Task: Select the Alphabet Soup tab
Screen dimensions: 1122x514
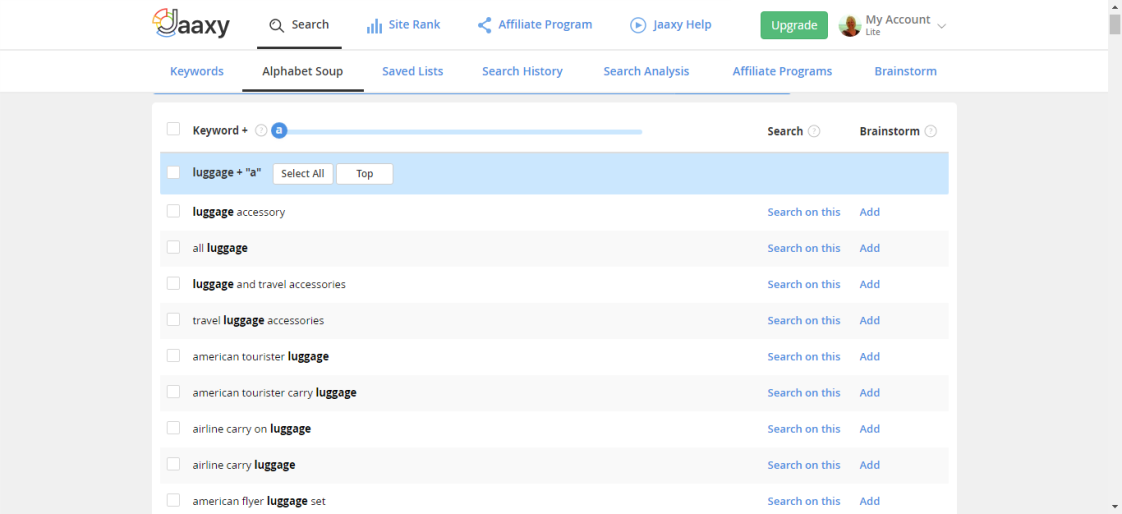Action: tap(303, 72)
